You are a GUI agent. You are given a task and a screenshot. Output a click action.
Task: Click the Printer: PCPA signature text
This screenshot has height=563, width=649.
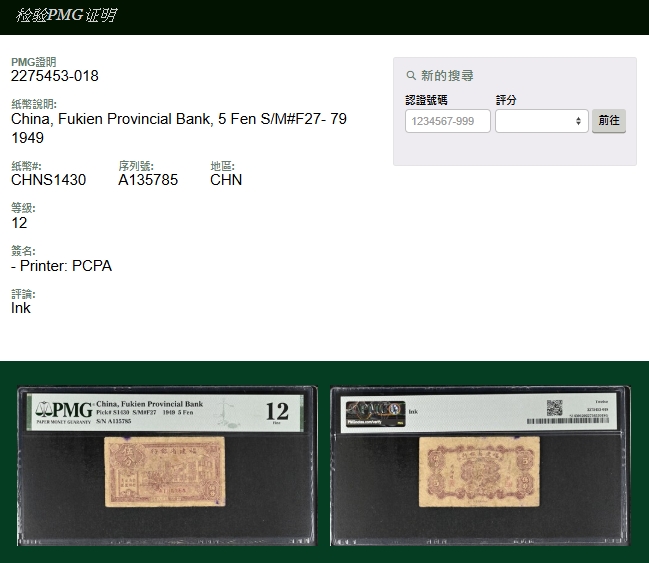pyautogui.click(x=62, y=266)
